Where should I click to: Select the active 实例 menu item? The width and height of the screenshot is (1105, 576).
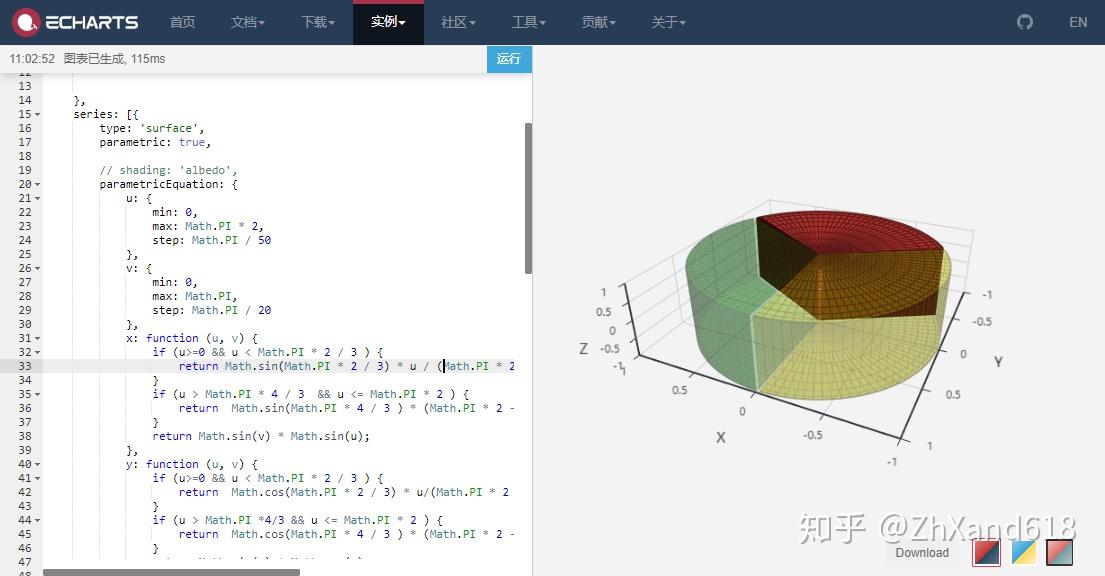(388, 21)
